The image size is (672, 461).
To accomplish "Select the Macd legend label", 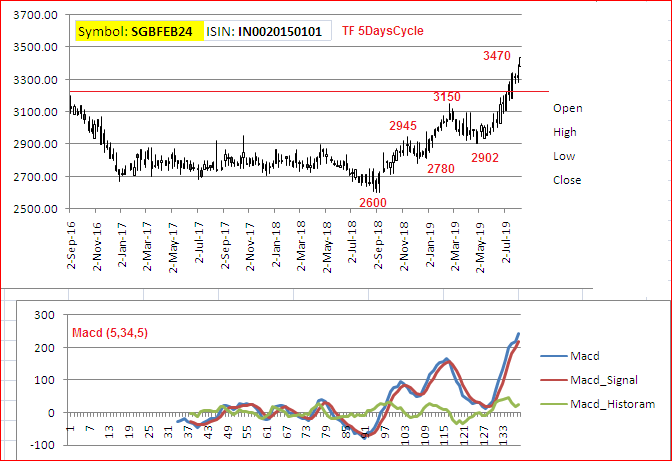I will [x=585, y=356].
